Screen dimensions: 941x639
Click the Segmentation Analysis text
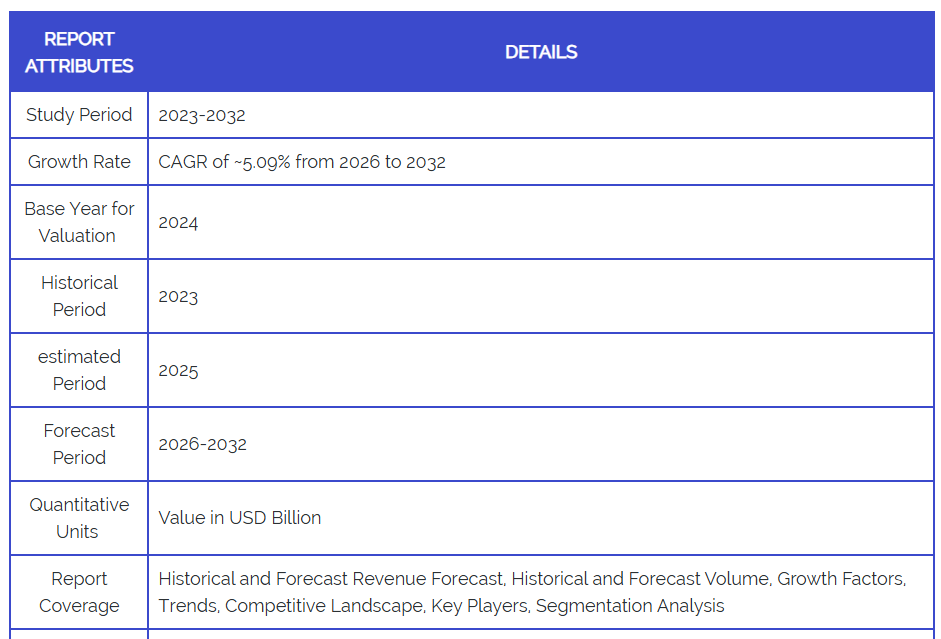point(630,606)
